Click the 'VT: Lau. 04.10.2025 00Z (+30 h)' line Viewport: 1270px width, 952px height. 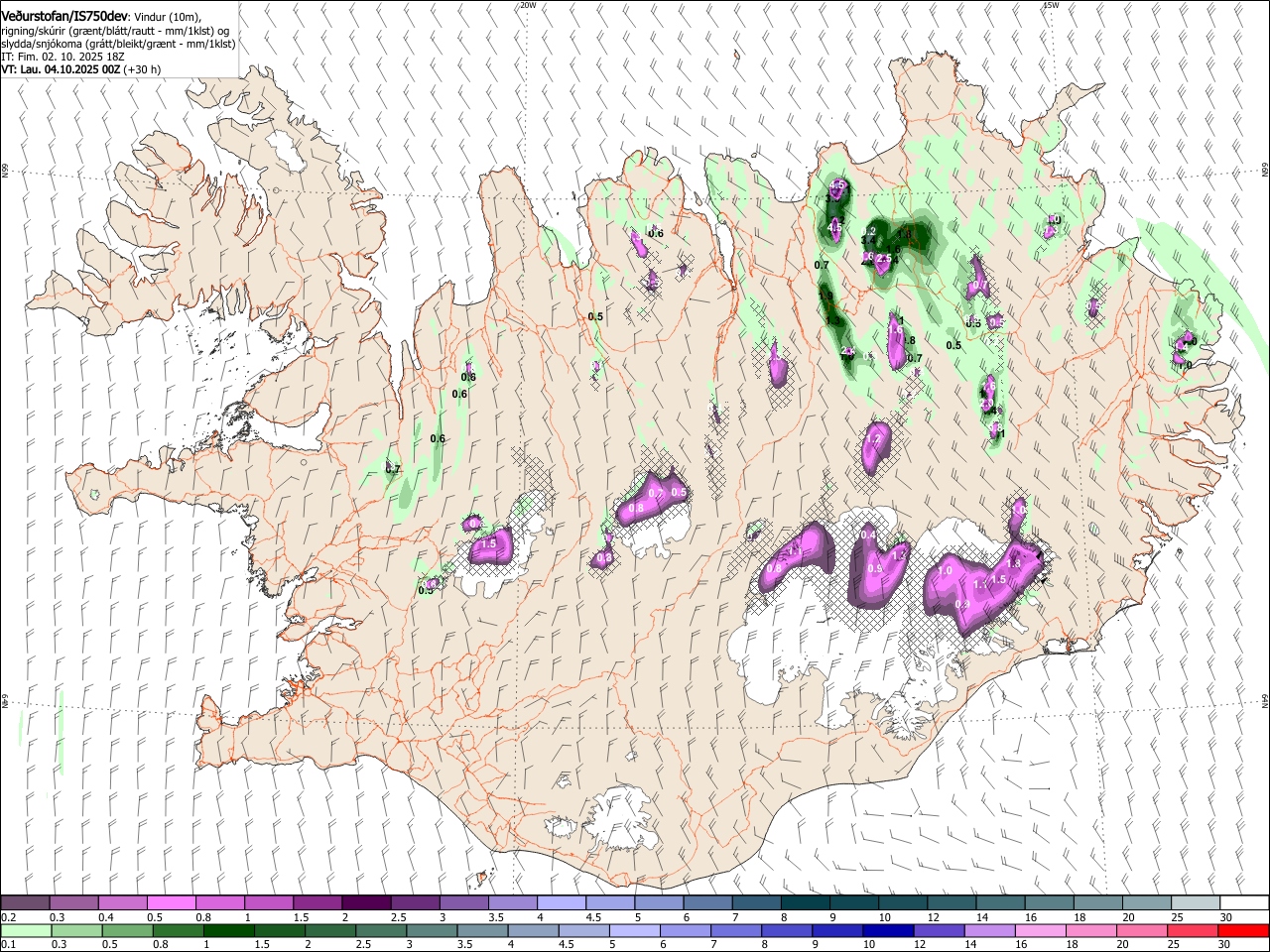[81, 69]
